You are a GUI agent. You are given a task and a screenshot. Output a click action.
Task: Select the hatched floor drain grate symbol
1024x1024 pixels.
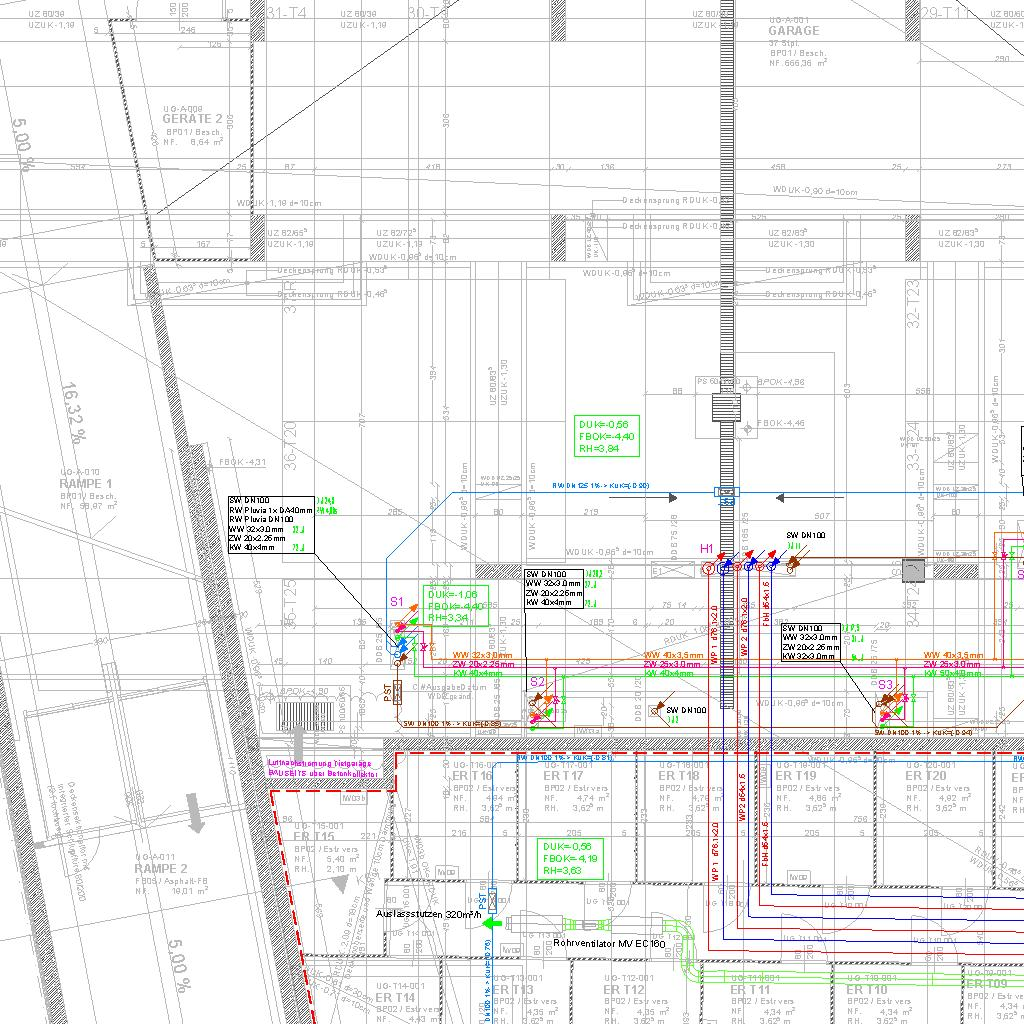[305, 716]
